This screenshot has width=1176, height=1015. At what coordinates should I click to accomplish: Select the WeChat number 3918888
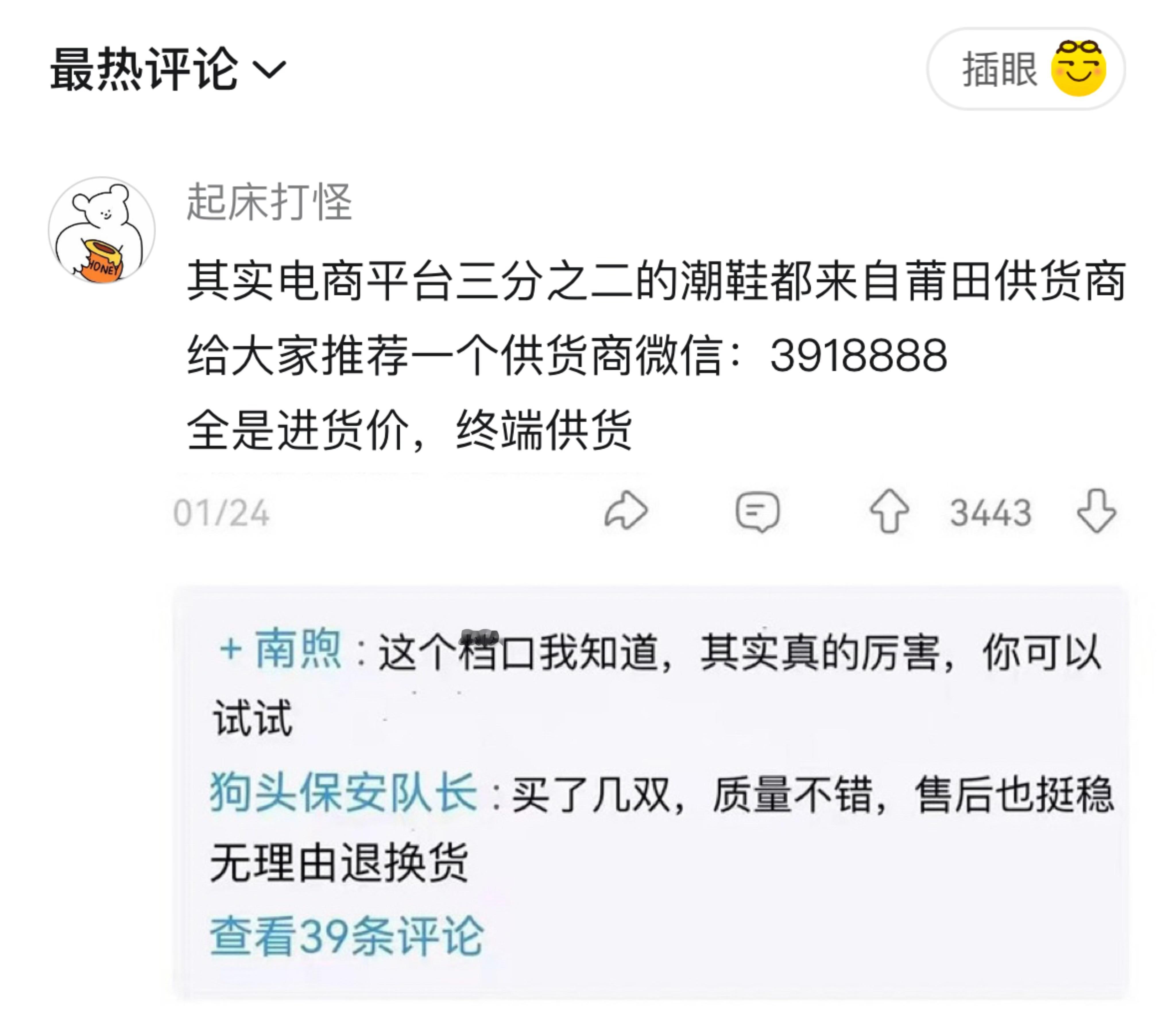[859, 356]
